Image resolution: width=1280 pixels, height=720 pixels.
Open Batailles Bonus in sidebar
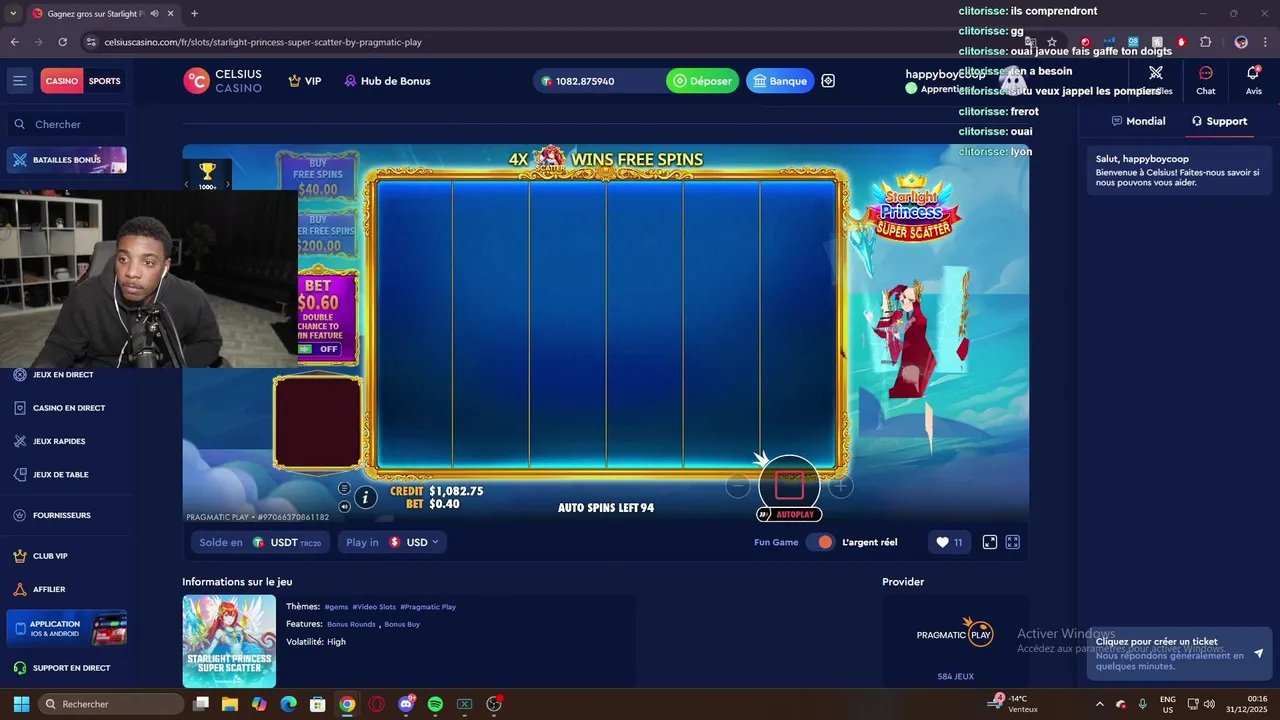[x=67, y=160]
